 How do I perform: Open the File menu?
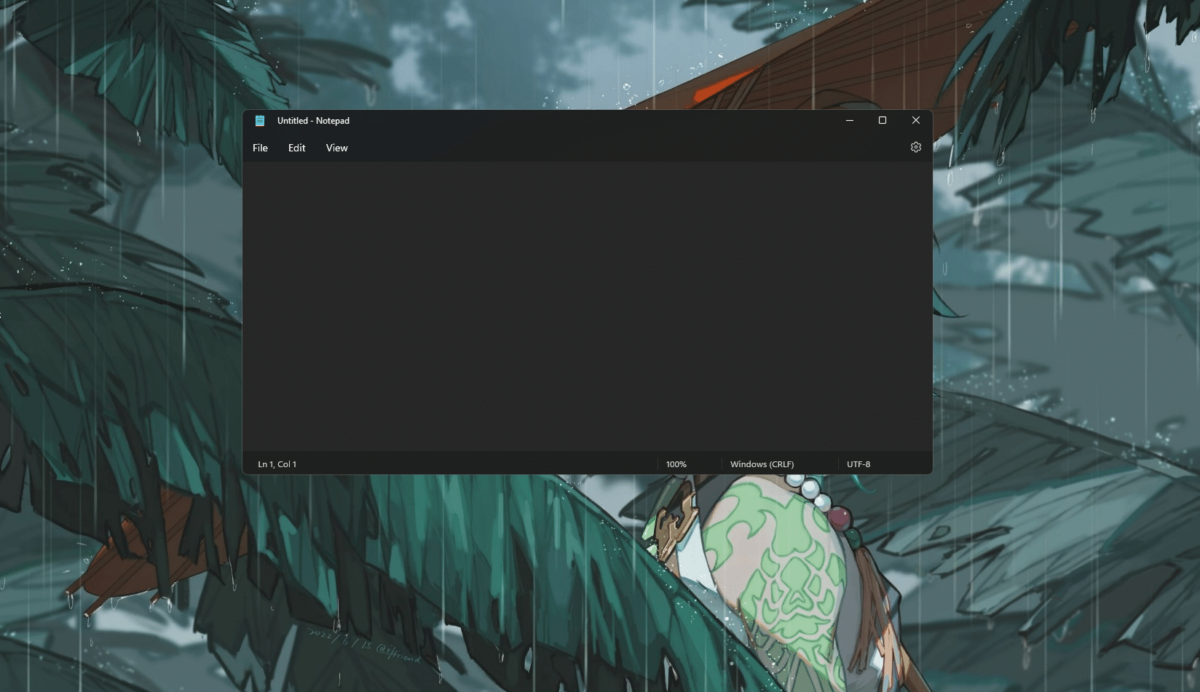(x=260, y=148)
